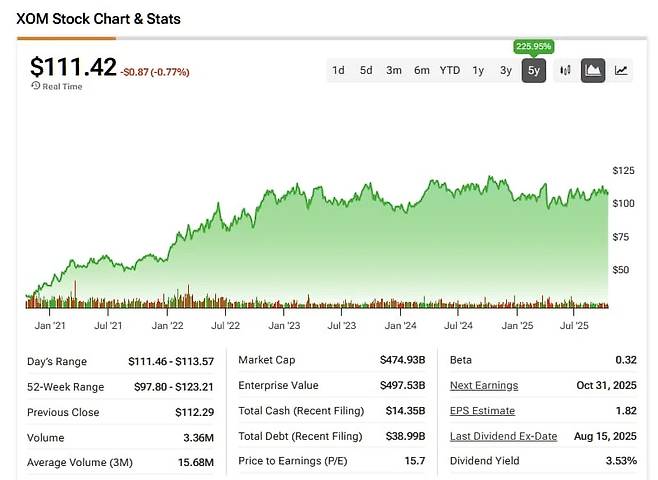The height and width of the screenshot is (480, 658).
Task: Click the Jul '24 axis label
Action: click(459, 325)
